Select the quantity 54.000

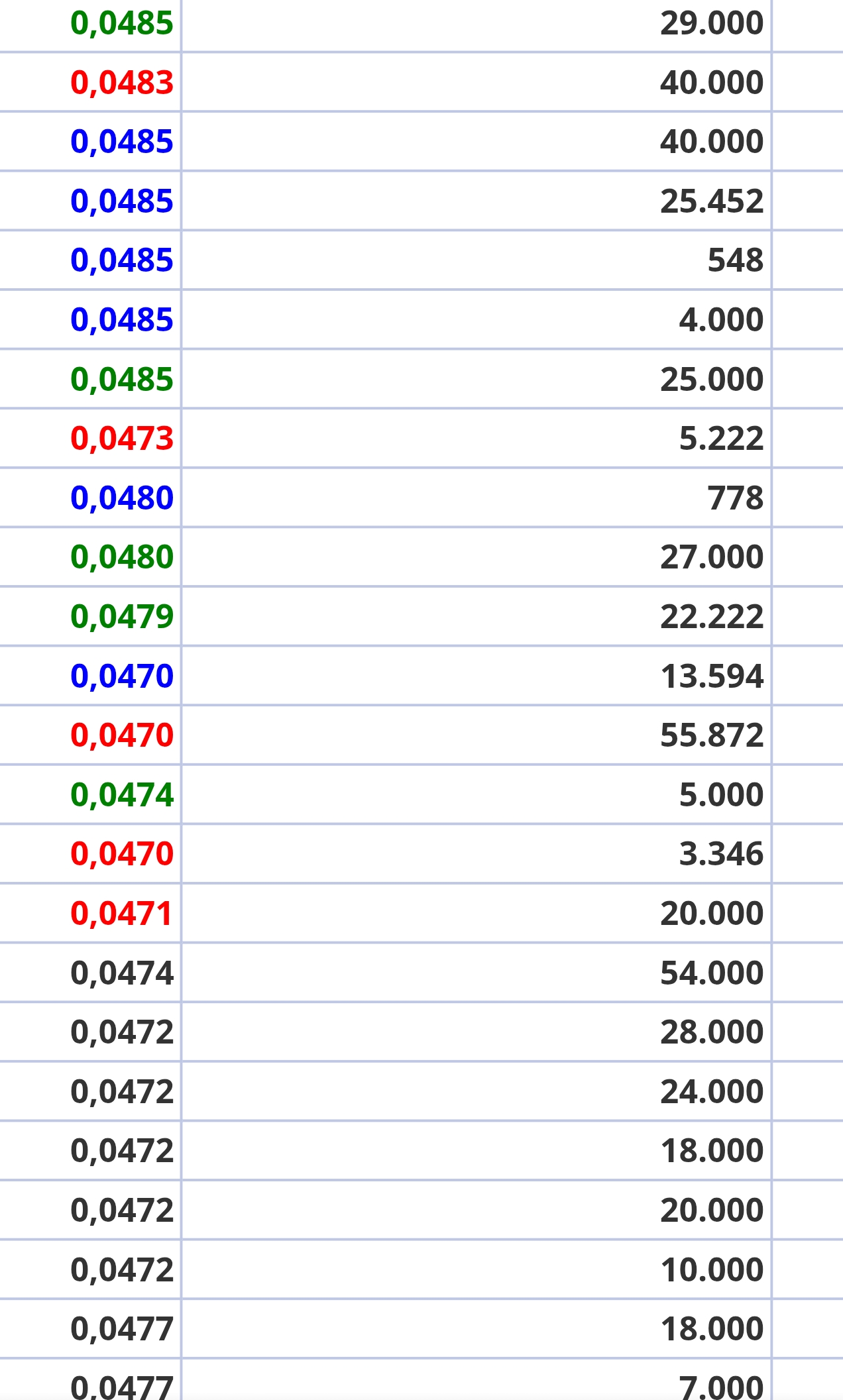pyautogui.click(x=712, y=973)
